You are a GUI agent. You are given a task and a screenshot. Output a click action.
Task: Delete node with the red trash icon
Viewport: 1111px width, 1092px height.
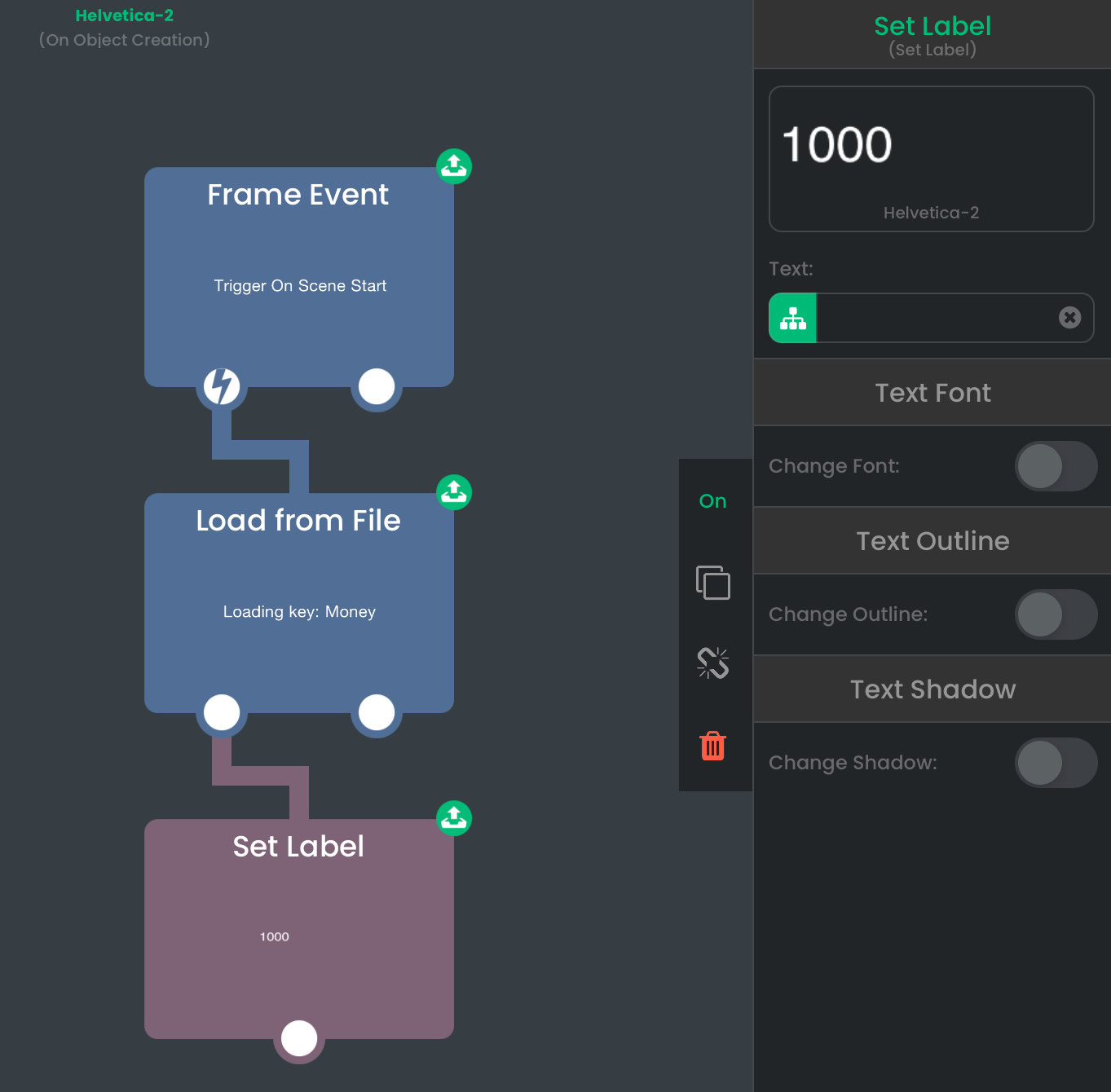713,746
